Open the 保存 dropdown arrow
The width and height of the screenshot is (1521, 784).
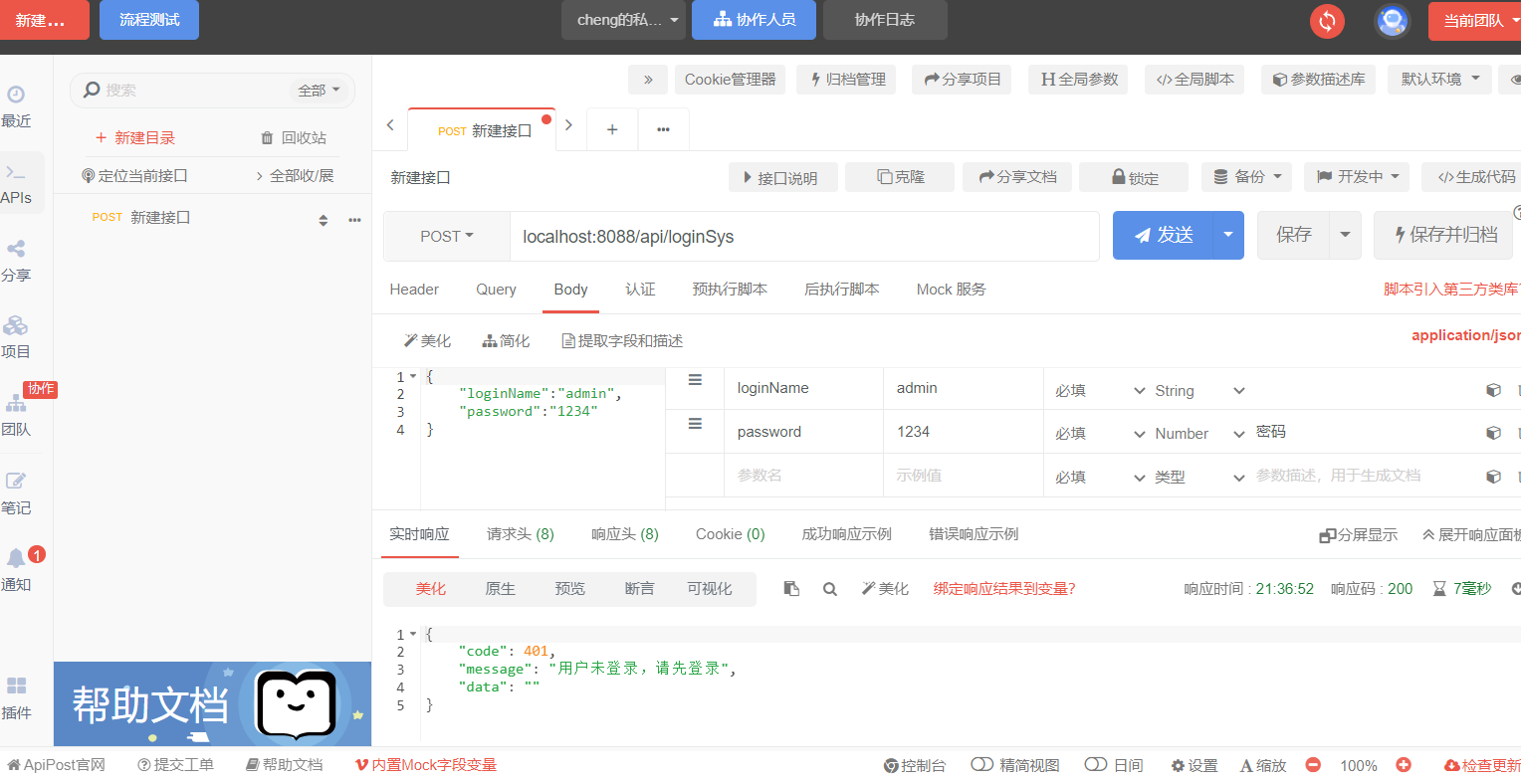tap(1345, 235)
